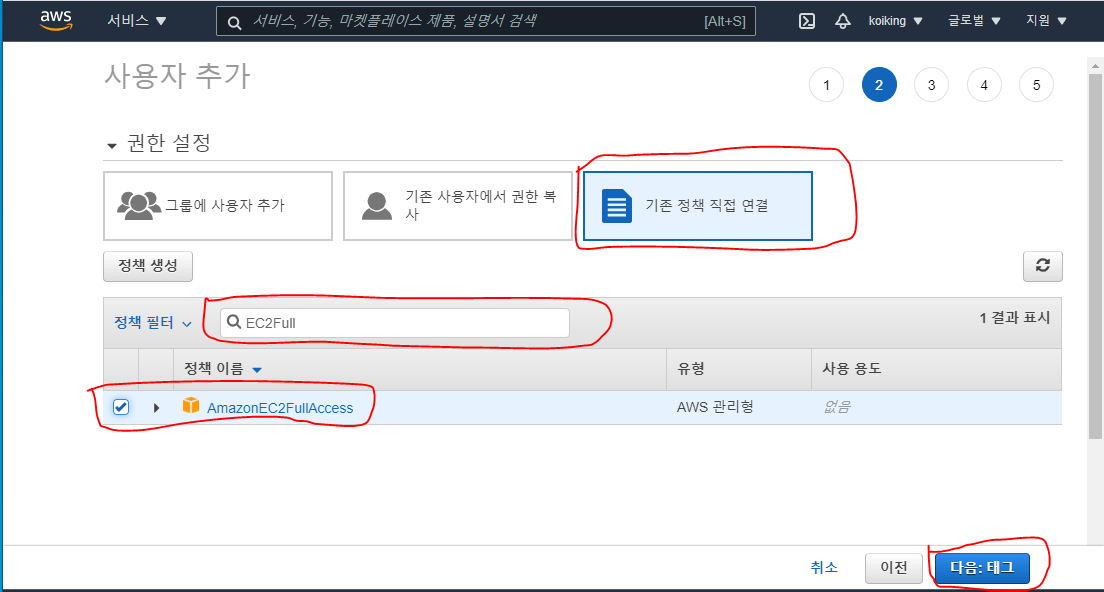The image size is (1104, 592).
Task: Click the 취소 link
Action: click(824, 567)
